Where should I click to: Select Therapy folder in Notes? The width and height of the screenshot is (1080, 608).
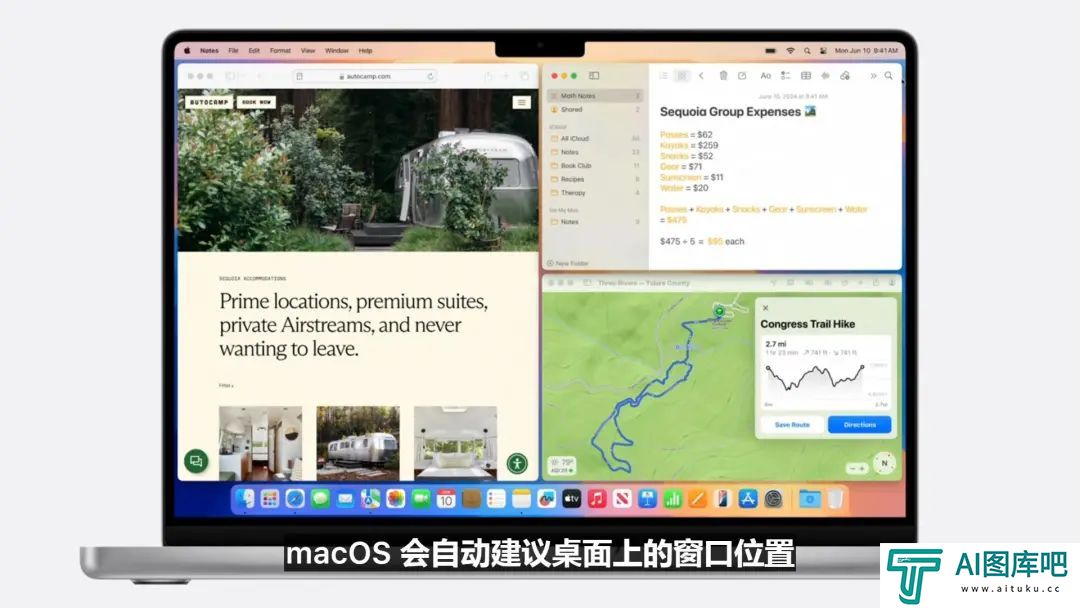pos(595,193)
